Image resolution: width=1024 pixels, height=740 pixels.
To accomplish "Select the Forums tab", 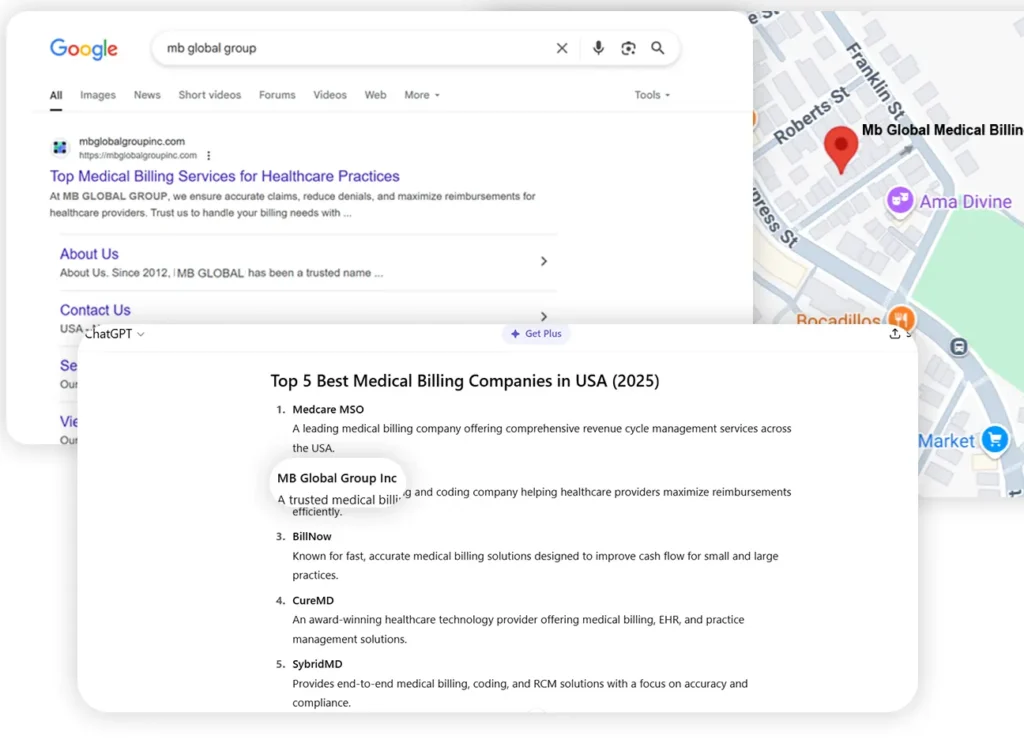I will point(277,95).
